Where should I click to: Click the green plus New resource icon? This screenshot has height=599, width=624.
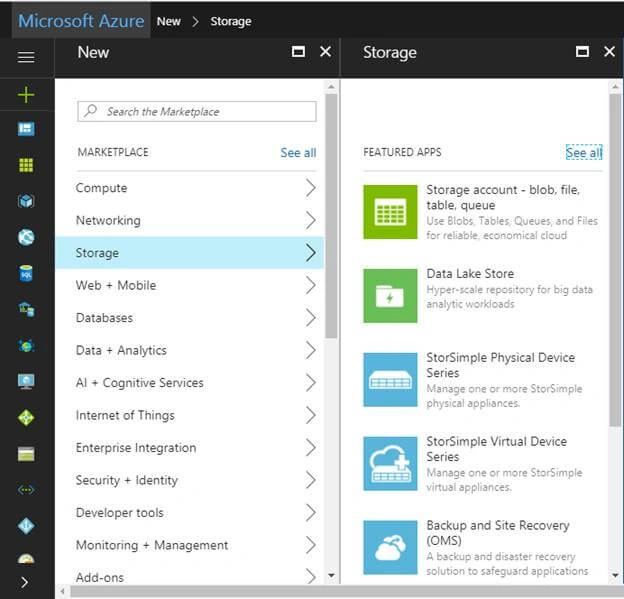26,95
